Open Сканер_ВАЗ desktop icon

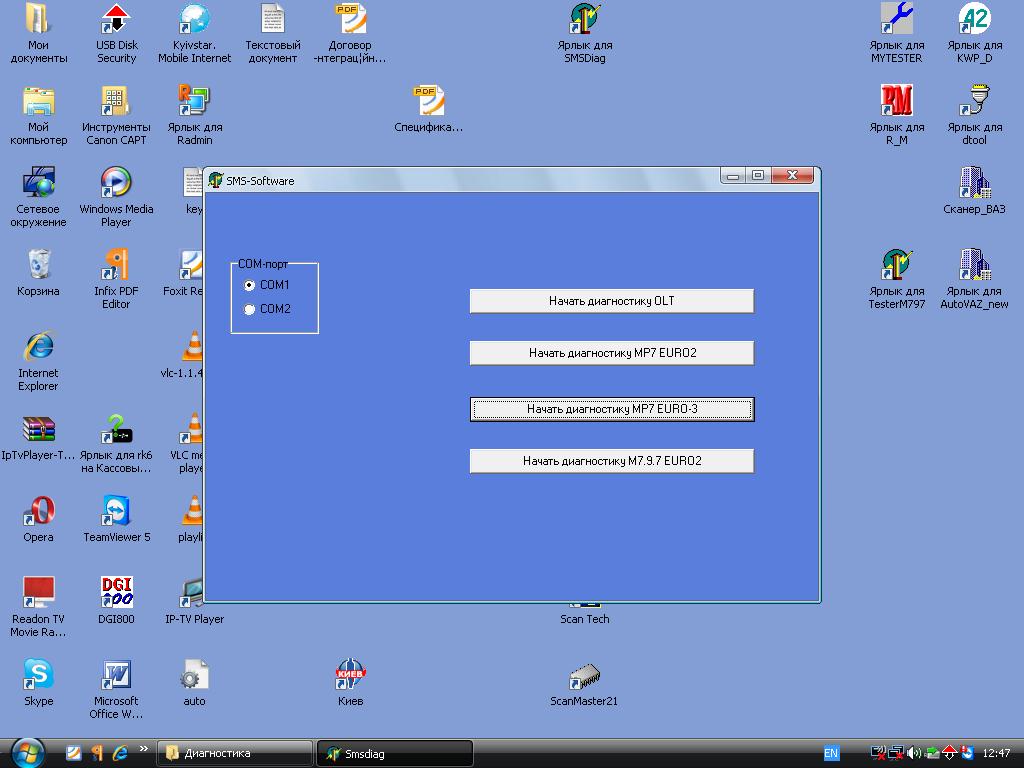tap(974, 191)
